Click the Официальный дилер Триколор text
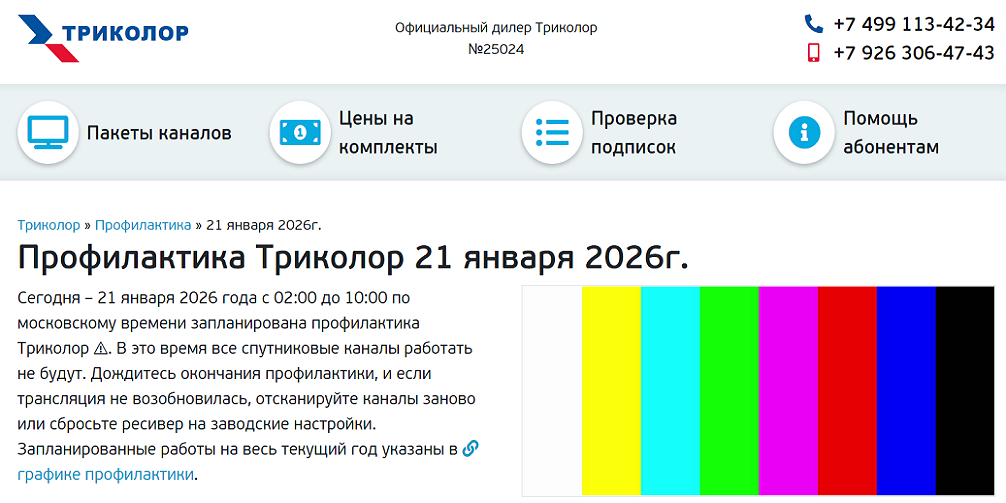1006x503 pixels. pos(496,28)
